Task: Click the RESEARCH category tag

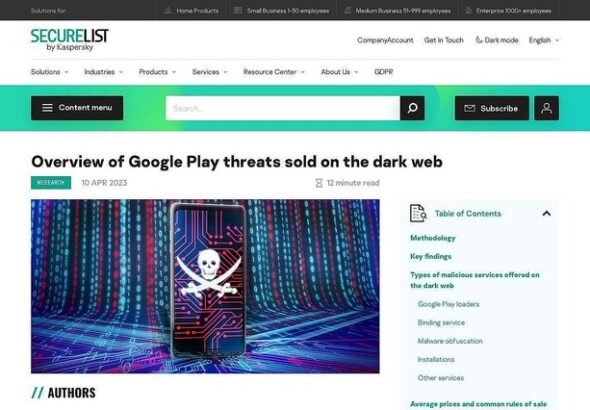Action: click(51, 183)
